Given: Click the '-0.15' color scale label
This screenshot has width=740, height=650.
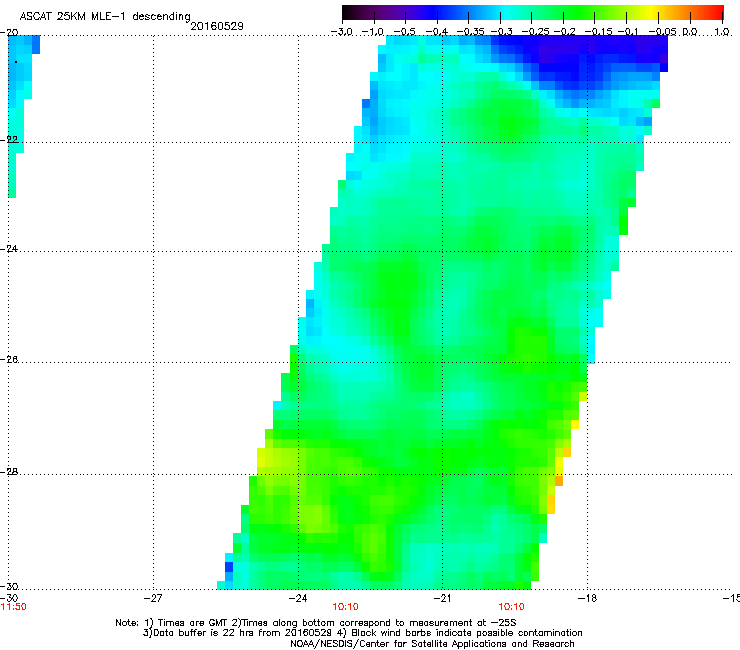Looking at the screenshot, I should click(x=598, y=32).
